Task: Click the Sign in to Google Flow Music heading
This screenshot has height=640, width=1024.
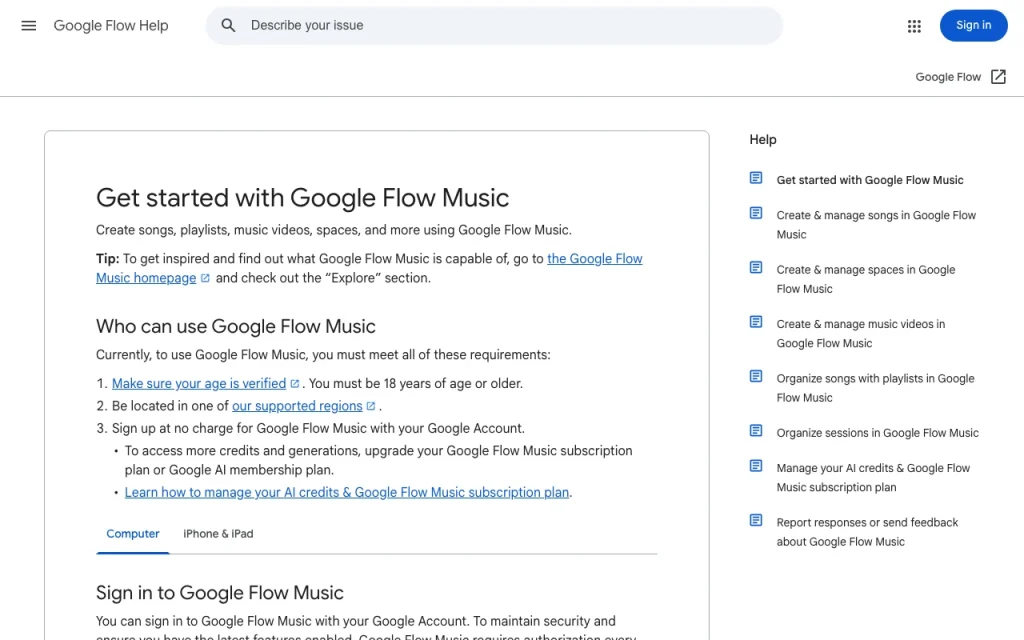Action: [219, 593]
